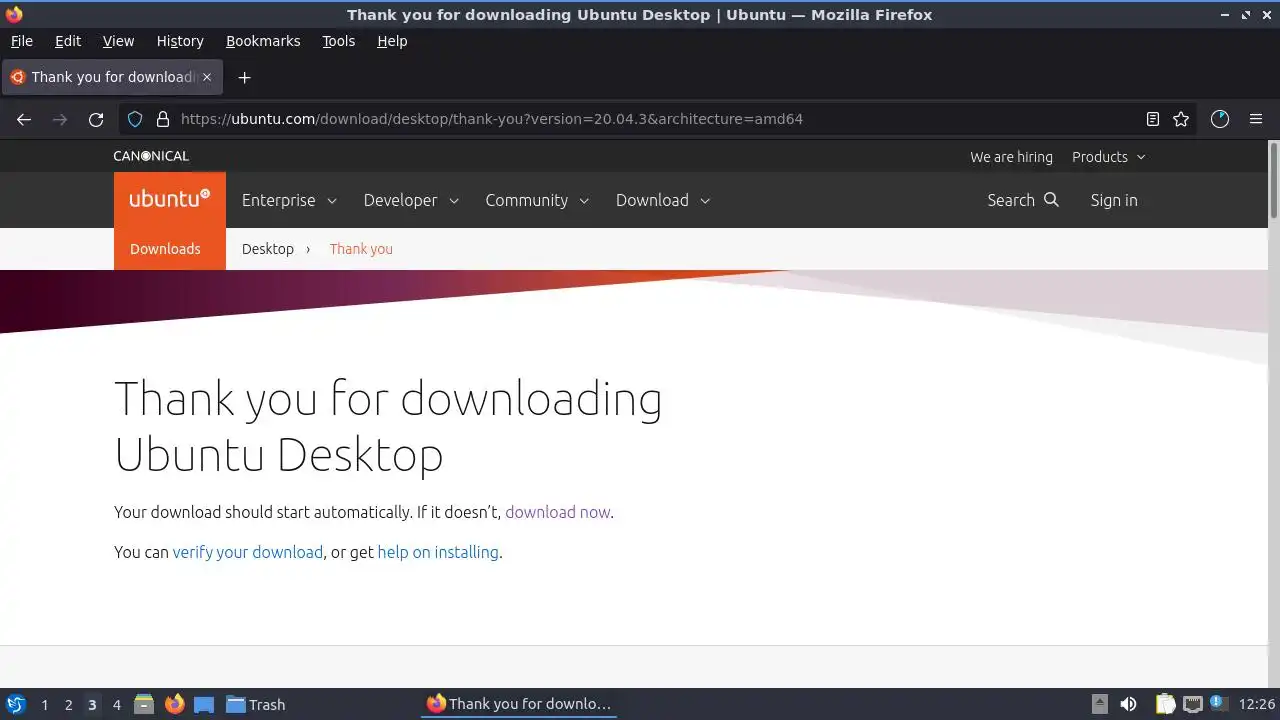This screenshot has height=720, width=1280.
Task: Click the Desktop breadcrumb link
Action: click(x=268, y=249)
